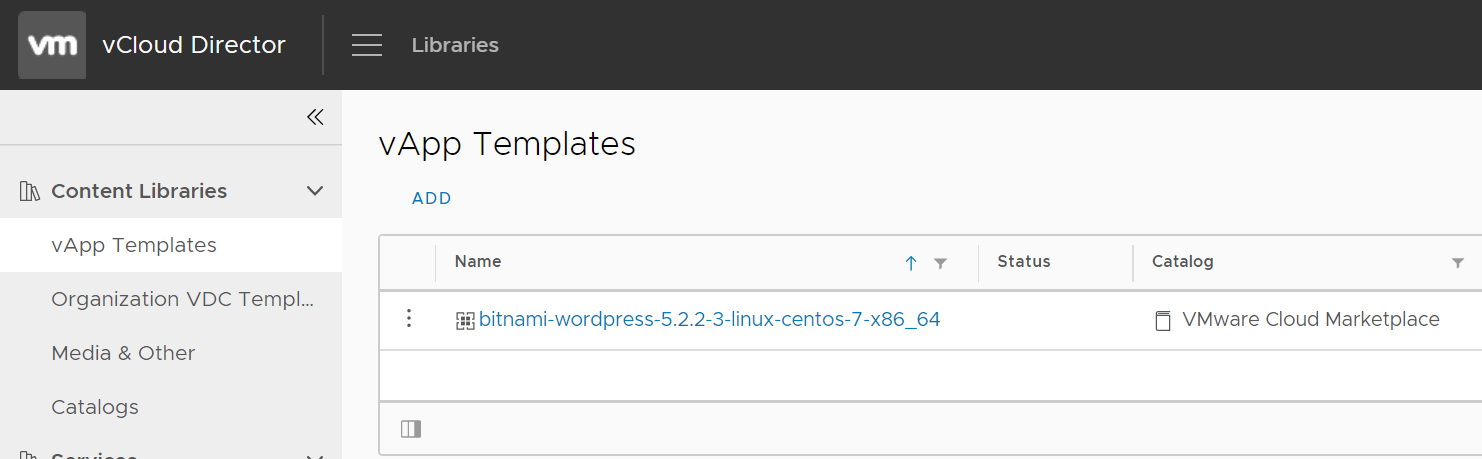Screen dimensions: 1482x459
Task: Toggle the Name column sort arrow
Action: [x=911, y=263]
